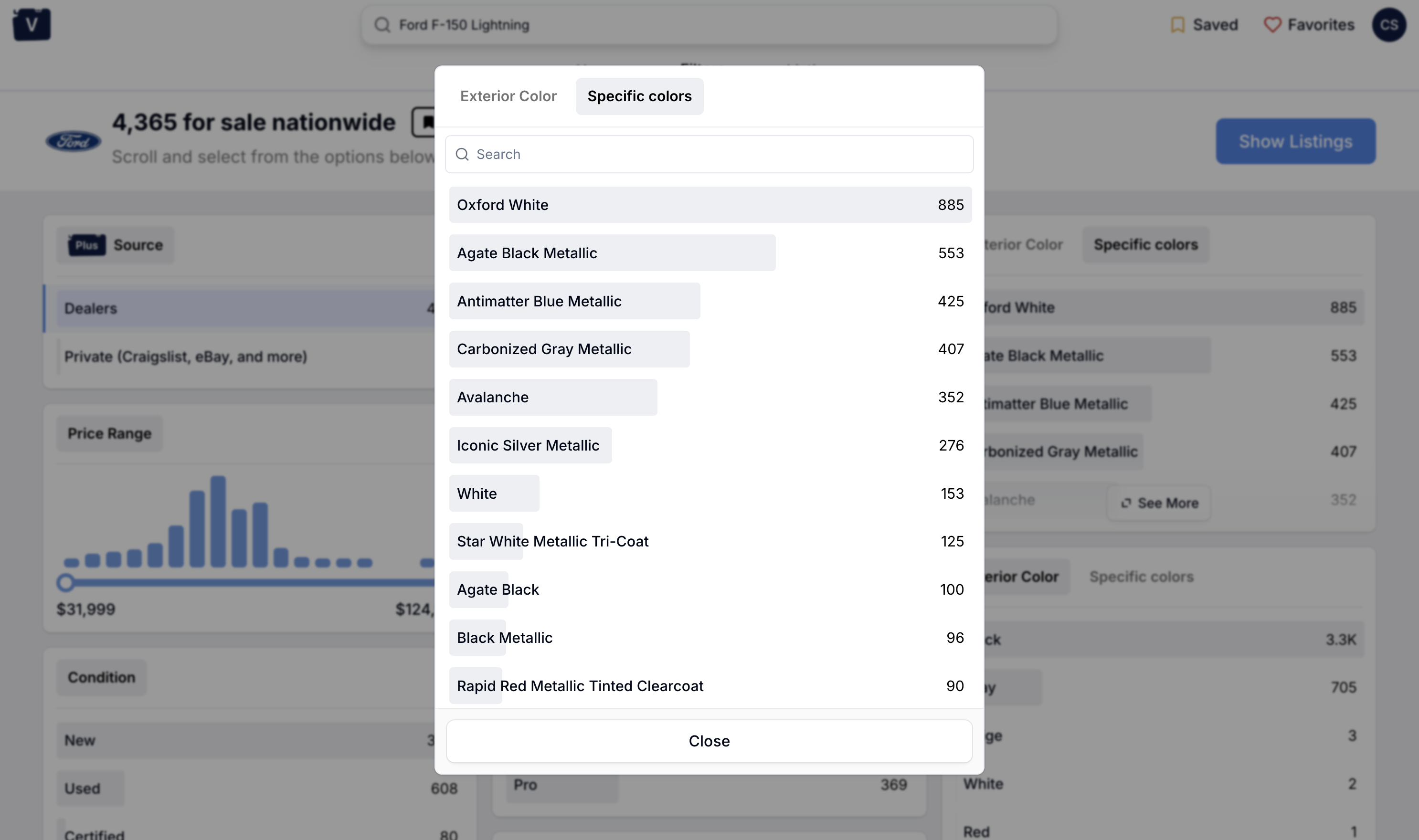The width and height of the screenshot is (1419, 840).
Task: Click the Plus badge beside Source
Action: tap(86, 245)
